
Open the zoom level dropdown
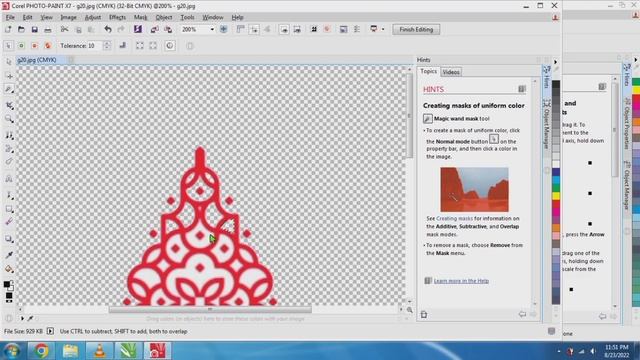click(212, 29)
